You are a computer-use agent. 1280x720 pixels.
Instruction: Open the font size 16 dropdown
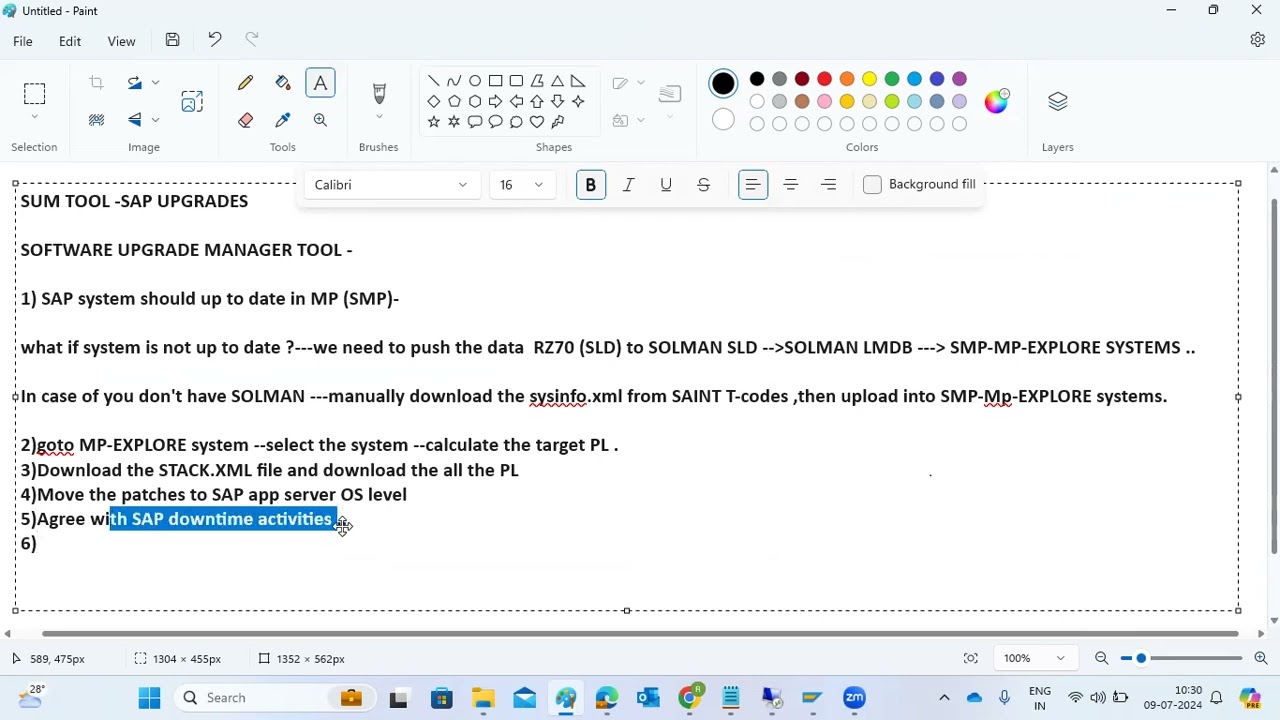tap(522, 185)
